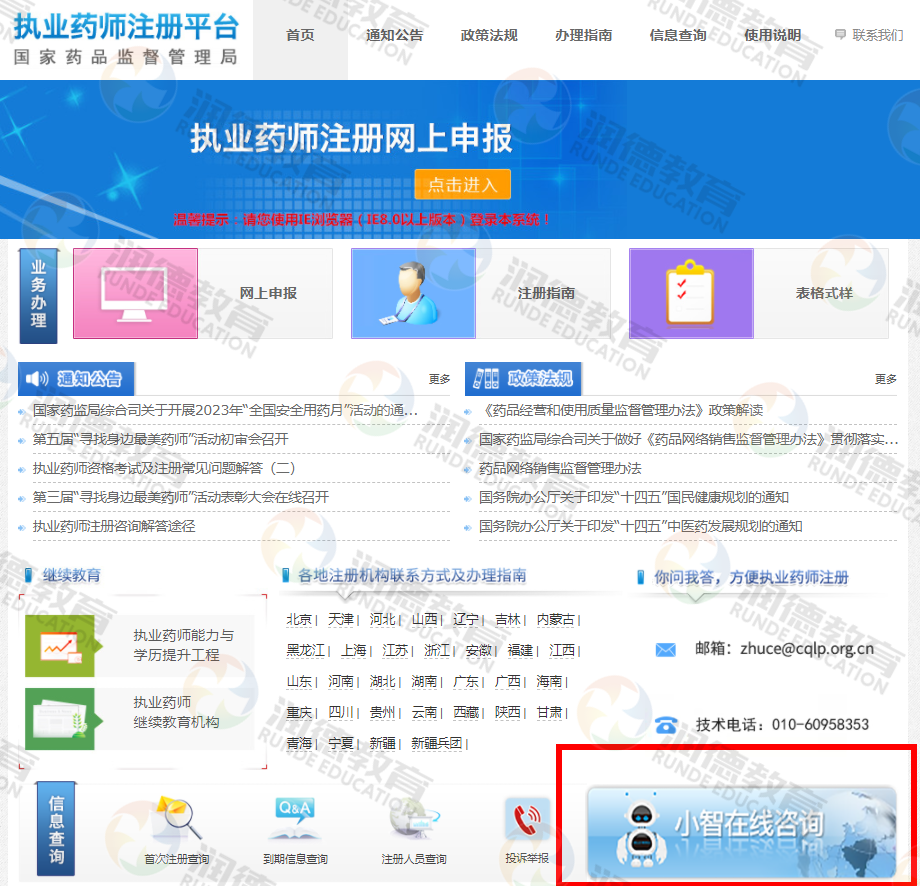
Task: Open the 通知公告 menu item
Action: (394, 35)
